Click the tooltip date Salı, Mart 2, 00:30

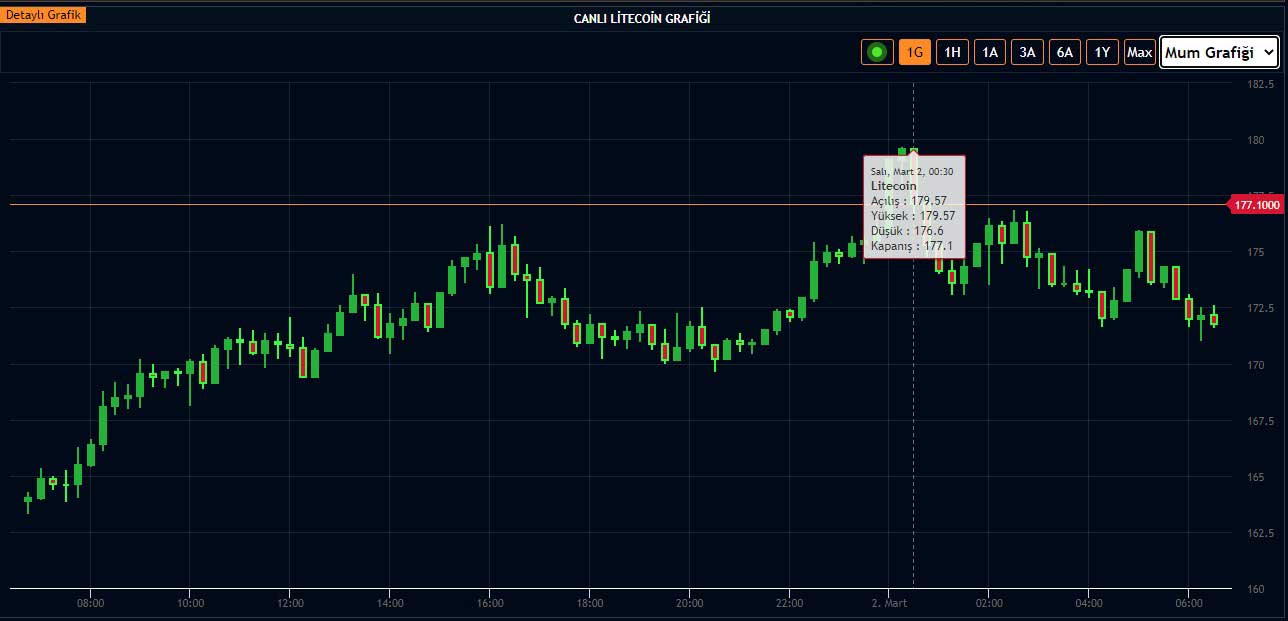[912, 172]
